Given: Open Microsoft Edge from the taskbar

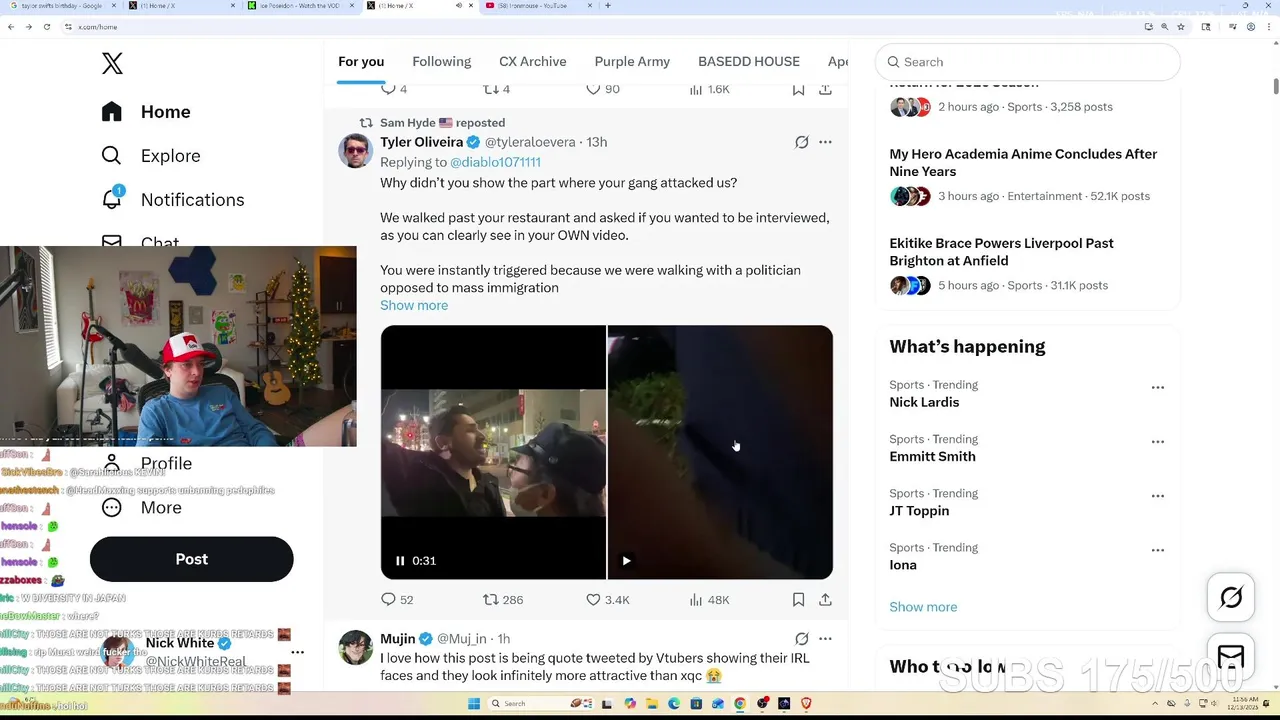Looking at the screenshot, I should [x=674, y=704].
